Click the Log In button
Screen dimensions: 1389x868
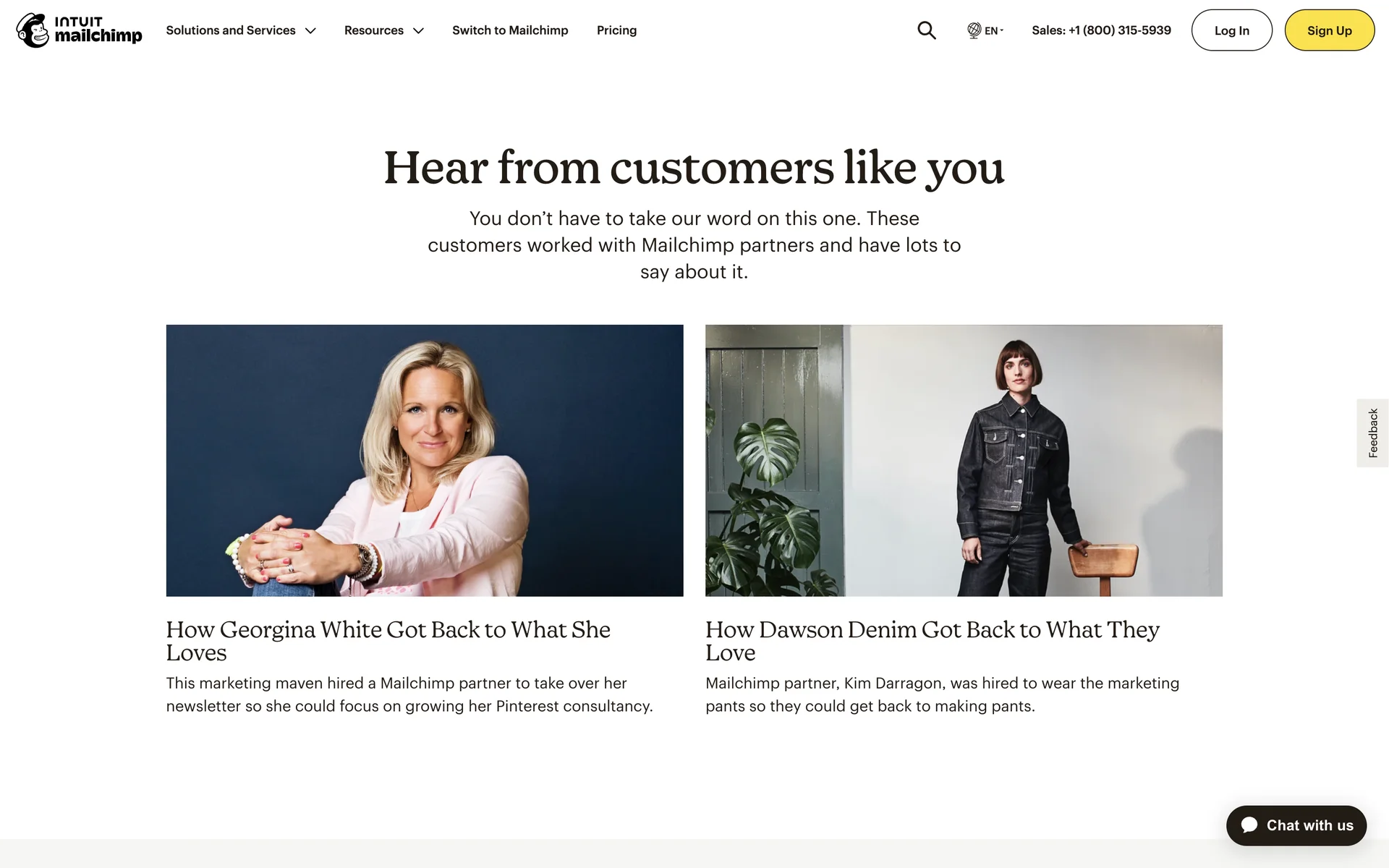tap(1231, 30)
